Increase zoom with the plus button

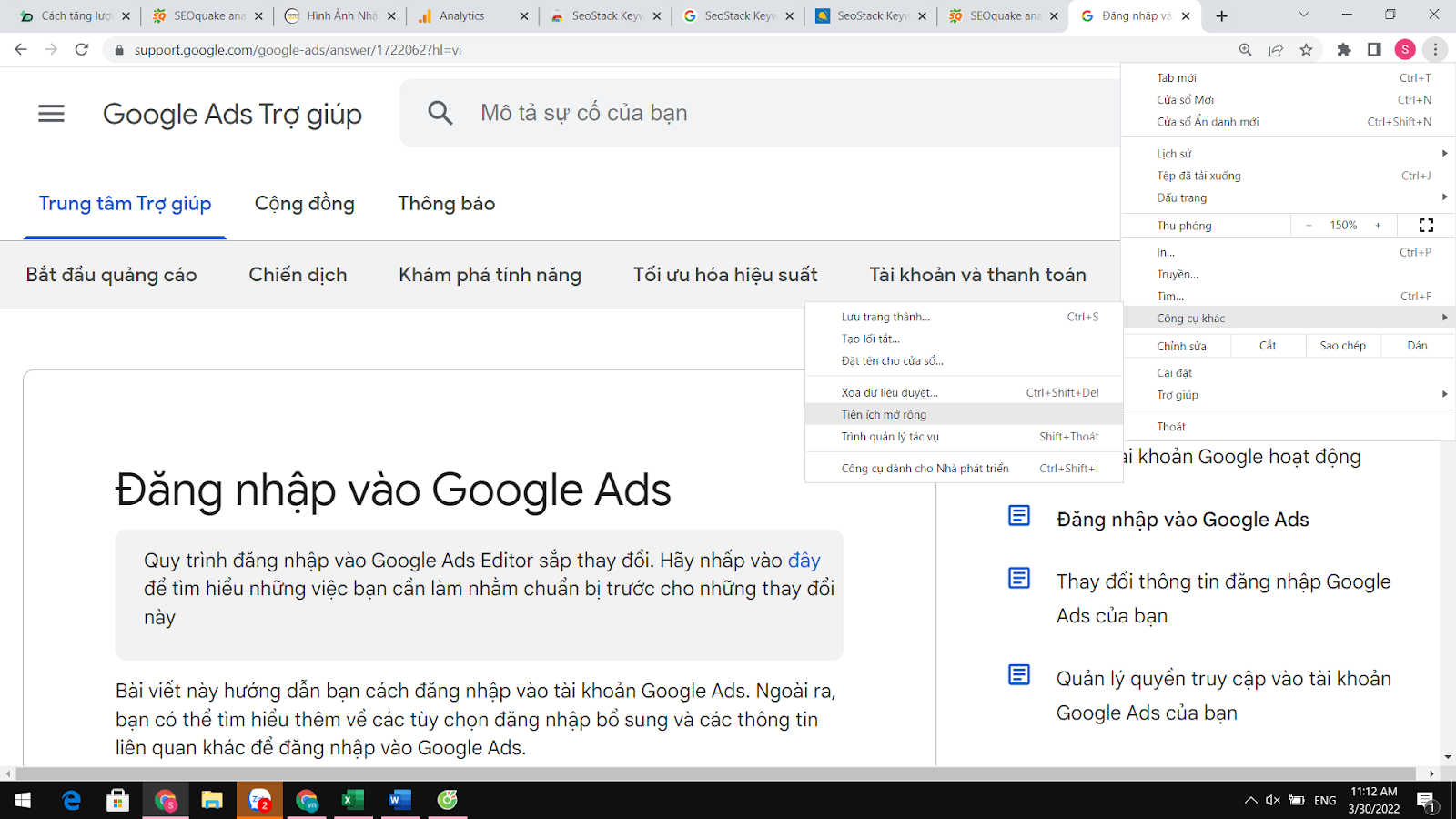(x=1378, y=225)
